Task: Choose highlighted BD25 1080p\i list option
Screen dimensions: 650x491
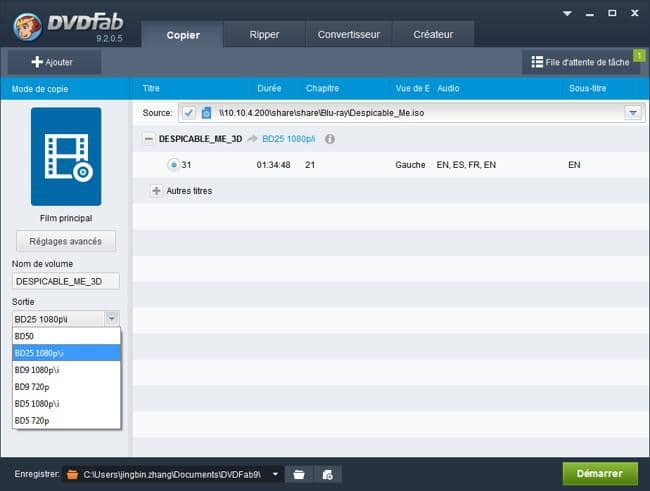Action: 66,353
